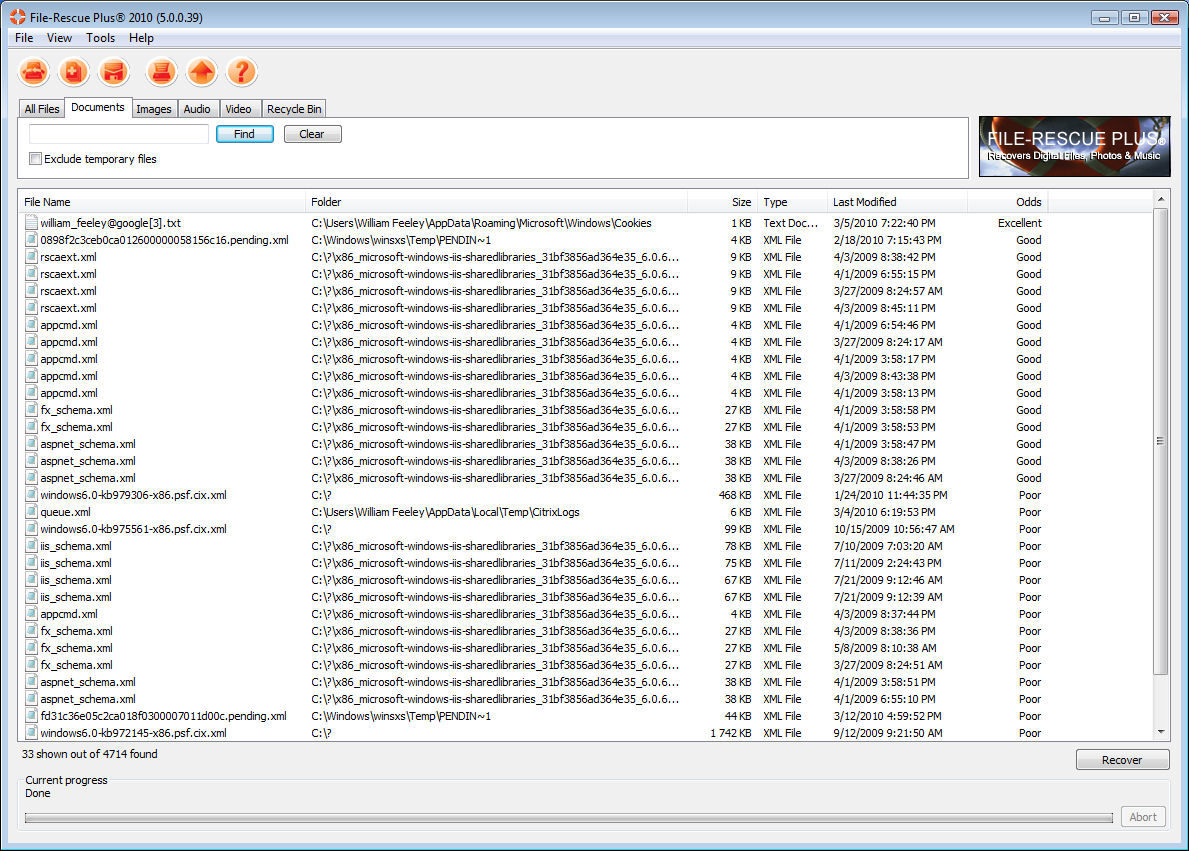Click the file list scrollbar up arrow
Screen dimensions: 1189x851
[1161, 199]
